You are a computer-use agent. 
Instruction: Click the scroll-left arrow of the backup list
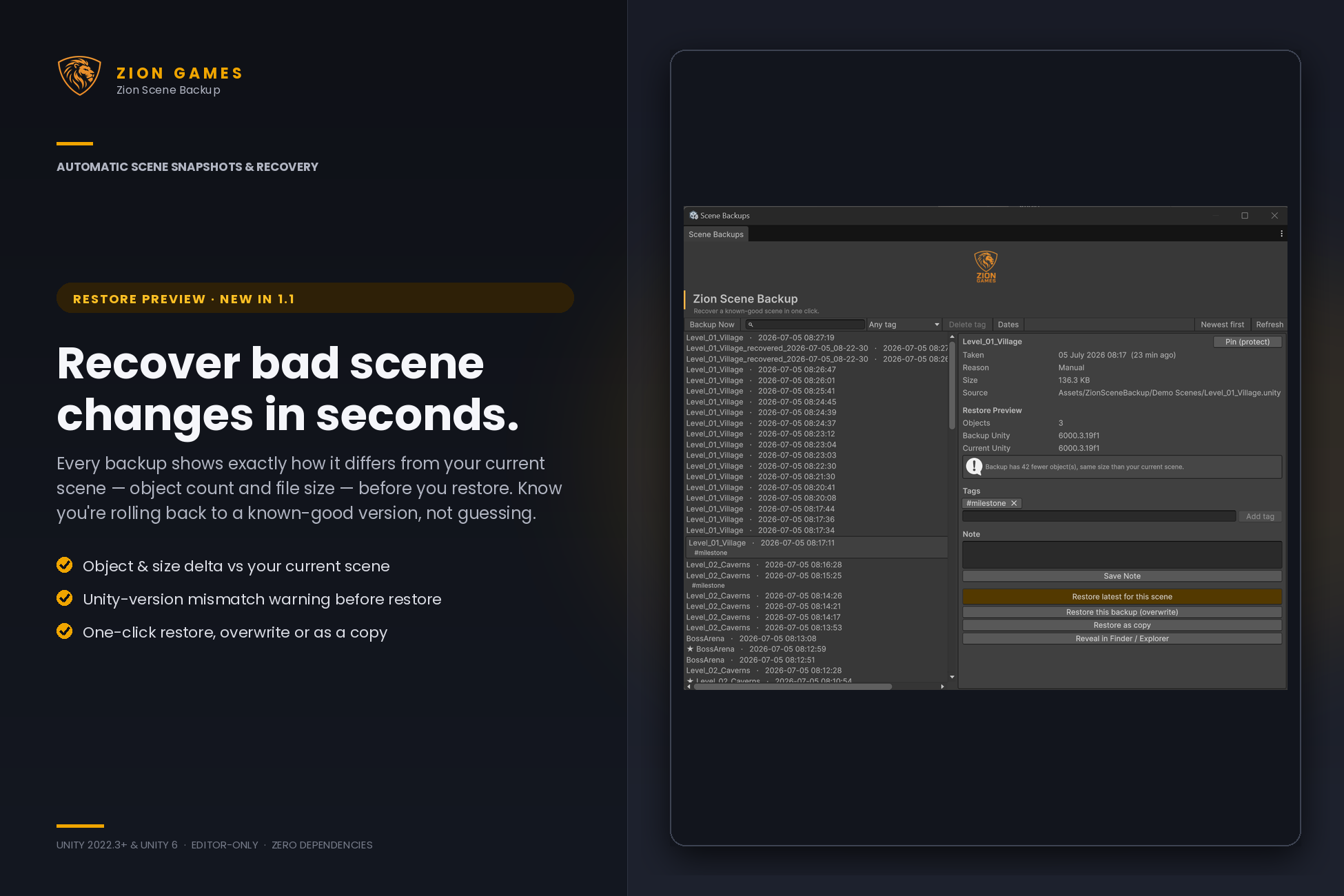[689, 686]
